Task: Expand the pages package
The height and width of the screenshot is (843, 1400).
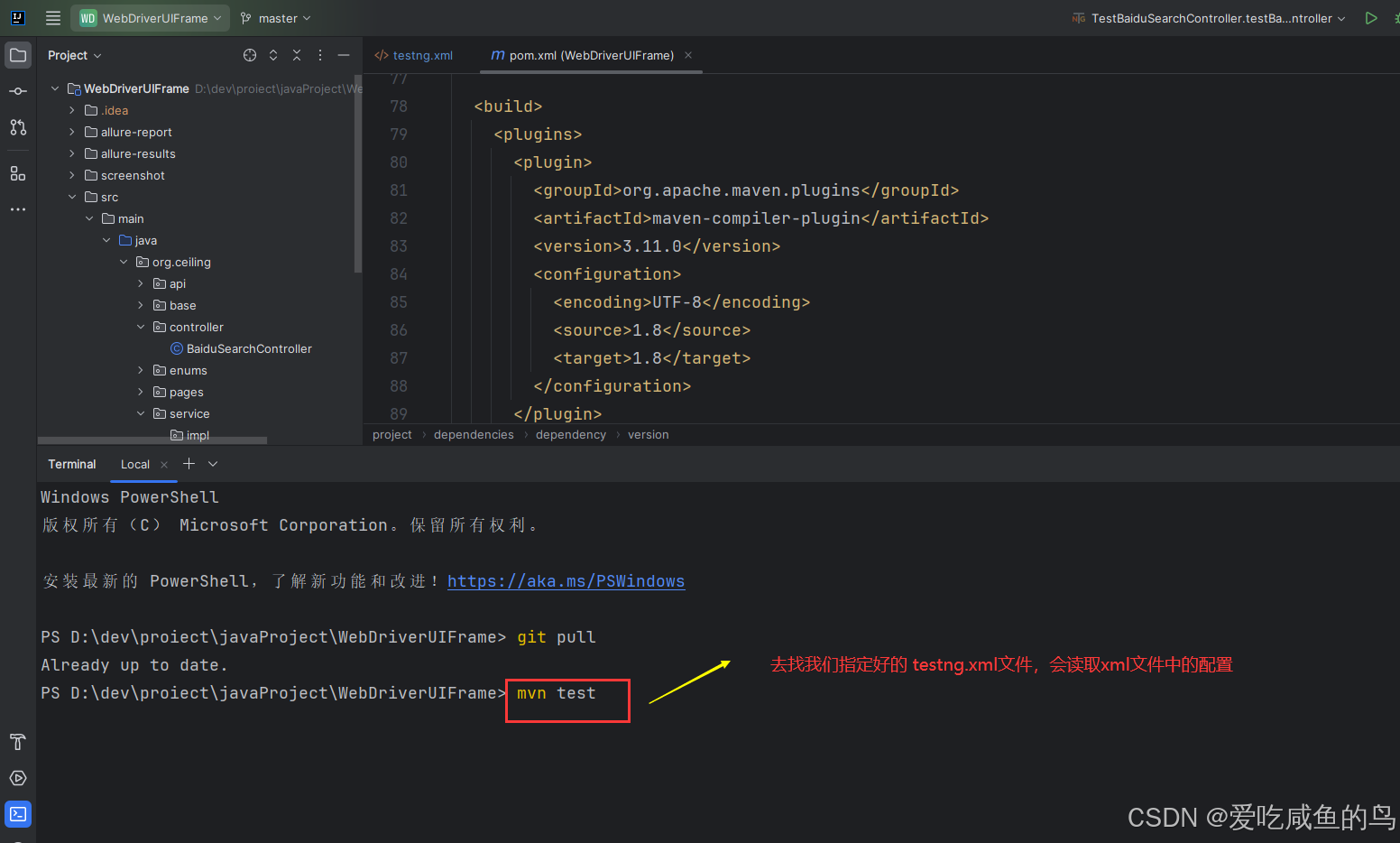Action: click(141, 392)
